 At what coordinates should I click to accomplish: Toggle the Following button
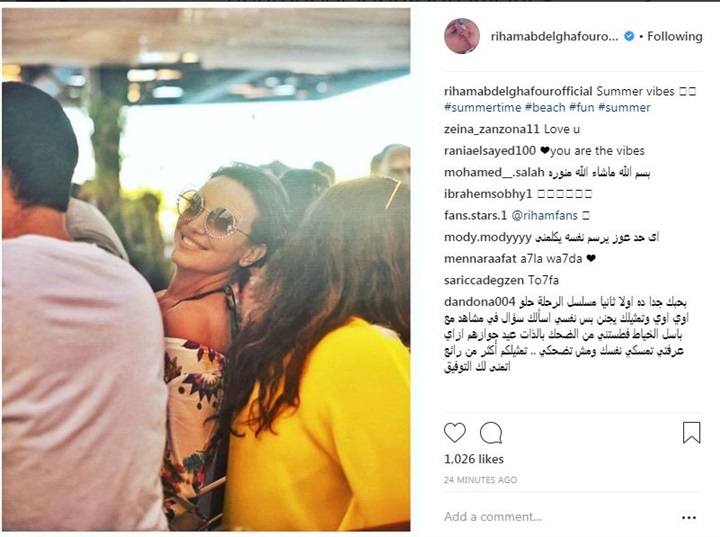tap(675, 36)
